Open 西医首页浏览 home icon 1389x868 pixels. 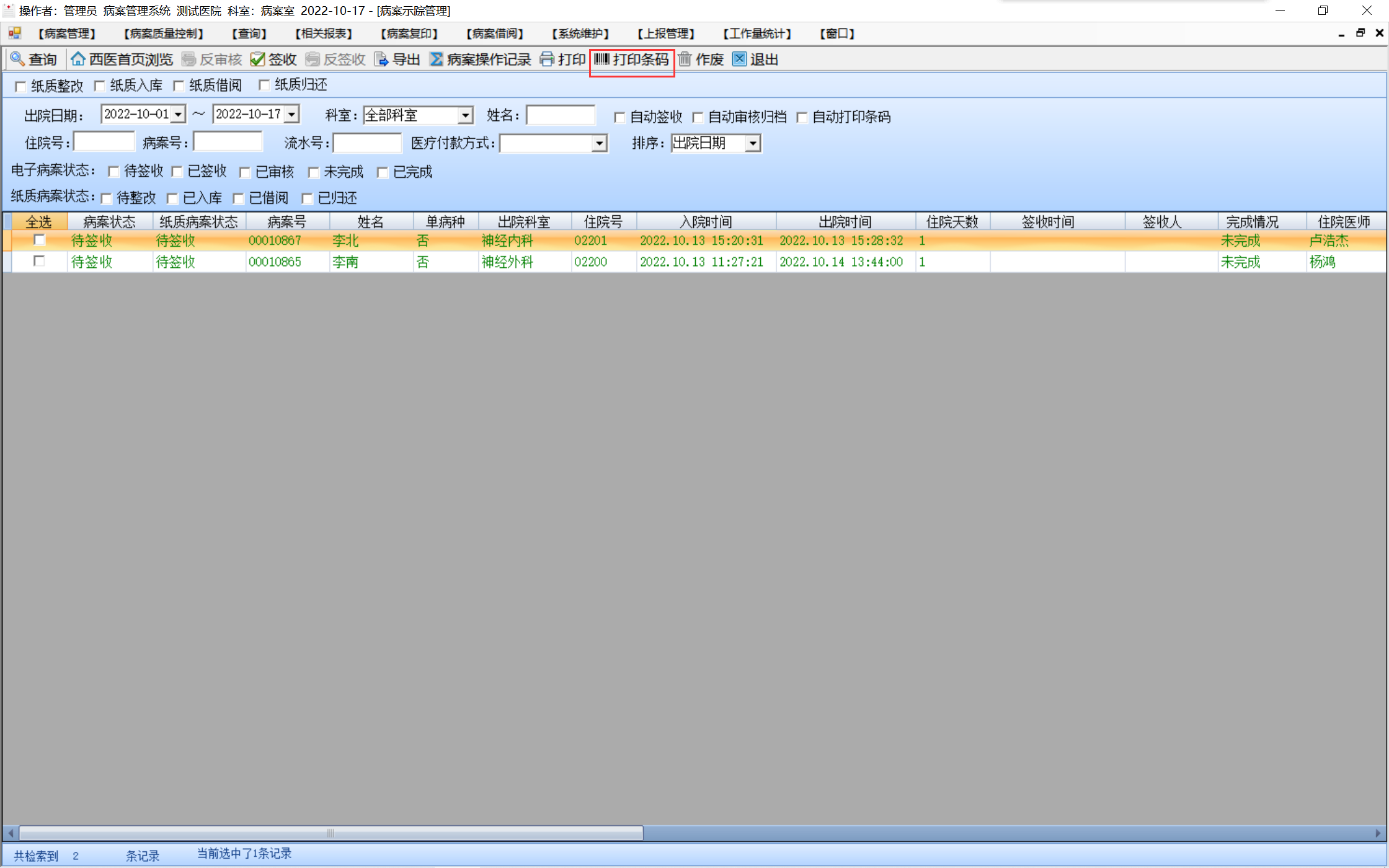[78, 60]
